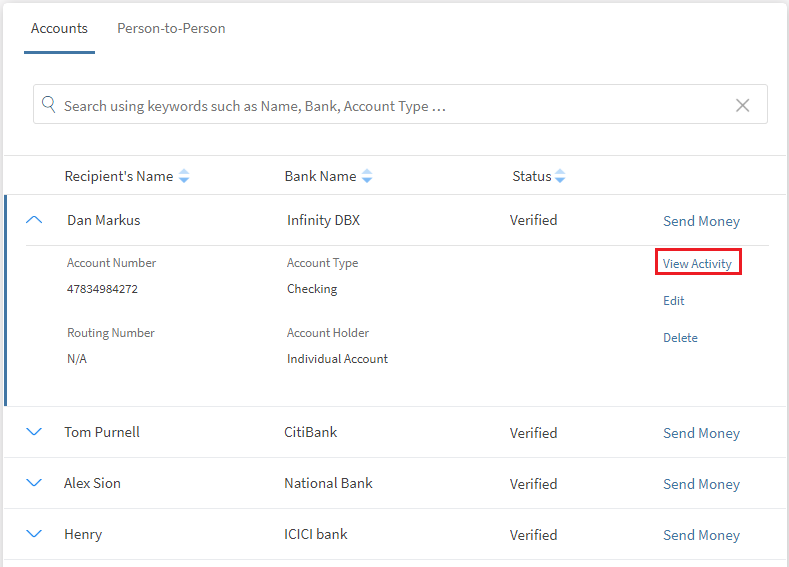Sort by Status arrows
The width and height of the screenshot is (789, 567).
tap(560, 177)
